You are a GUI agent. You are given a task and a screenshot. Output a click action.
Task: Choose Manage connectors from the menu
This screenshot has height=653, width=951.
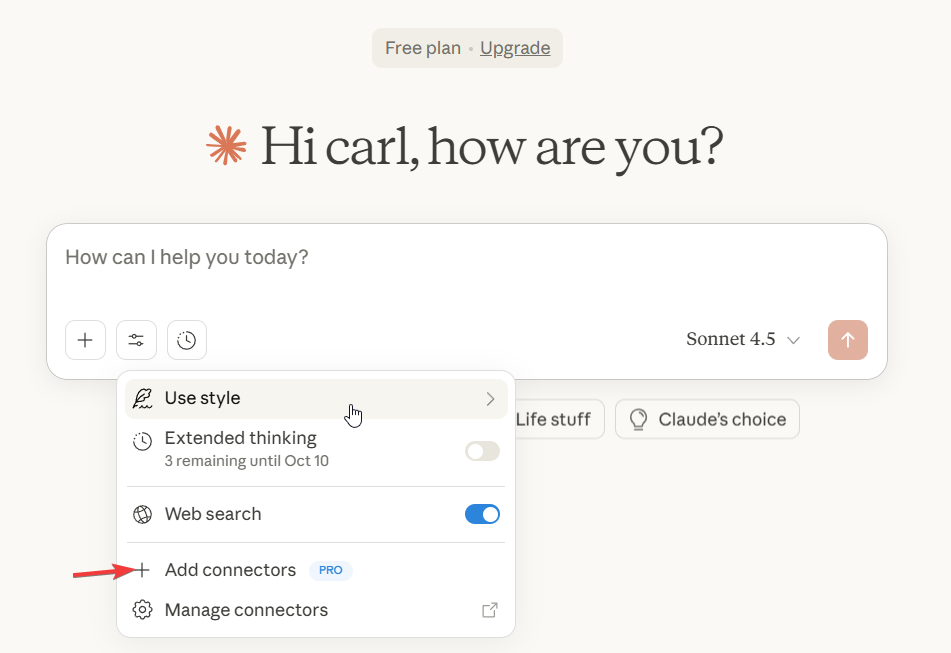(x=246, y=610)
